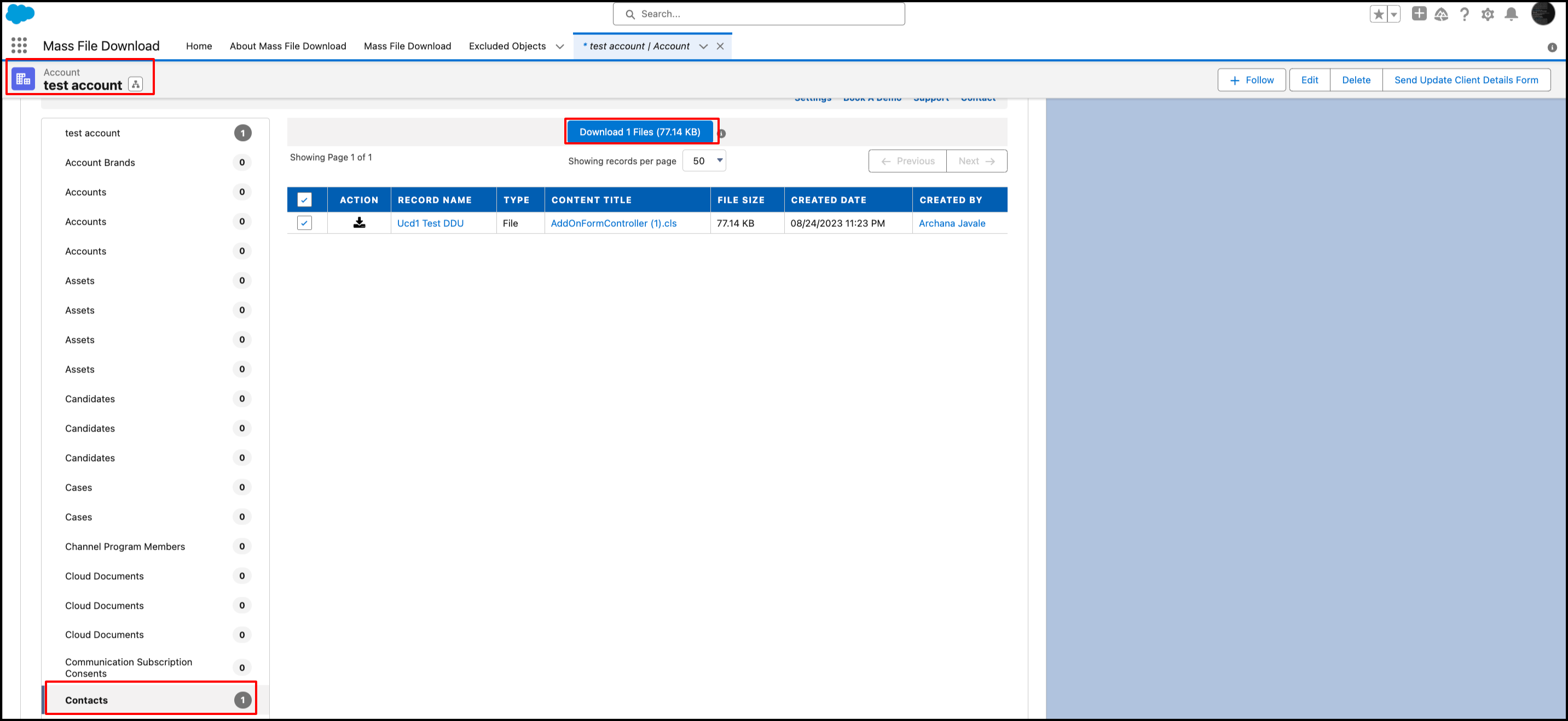Switch to the About Mass File Download tab
Image resolution: width=1568 pixels, height=721 pixels.
point(287,46)
